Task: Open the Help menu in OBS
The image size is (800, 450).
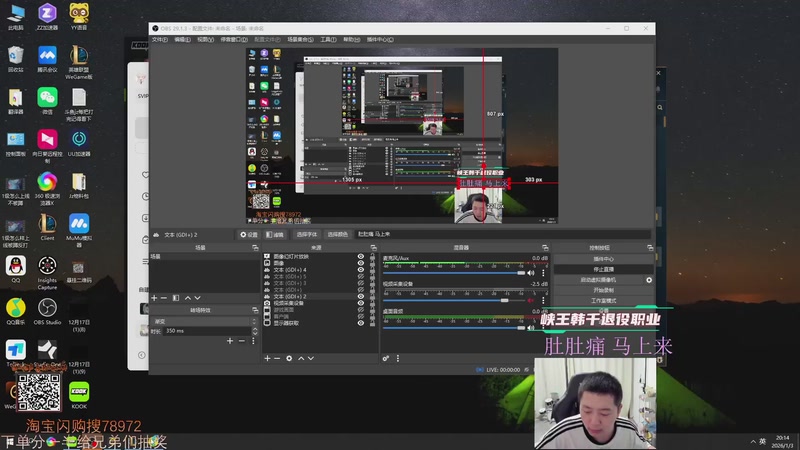Action: (x=351, y=40)
